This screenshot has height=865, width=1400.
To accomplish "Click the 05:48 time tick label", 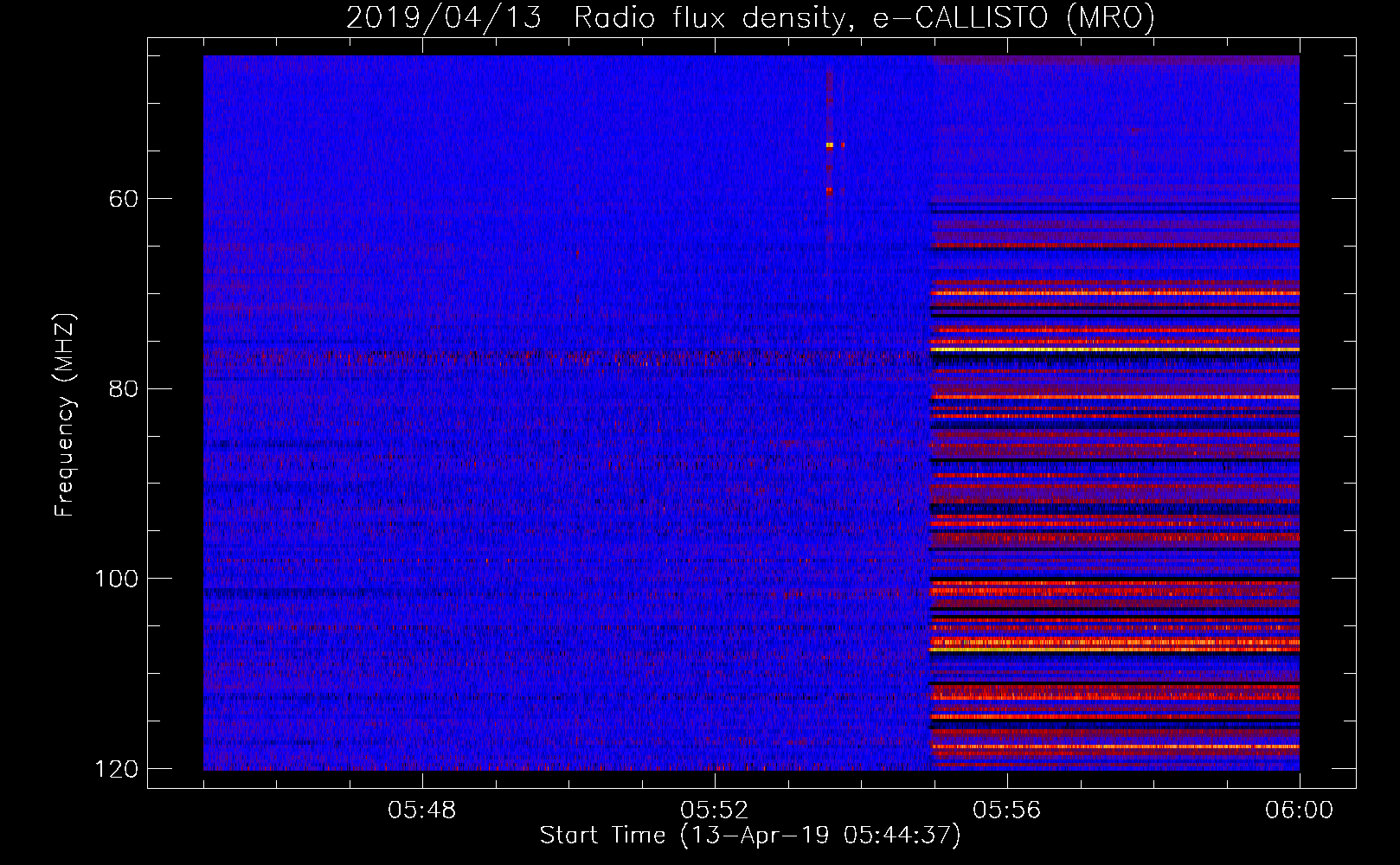I will pos(422,811).
